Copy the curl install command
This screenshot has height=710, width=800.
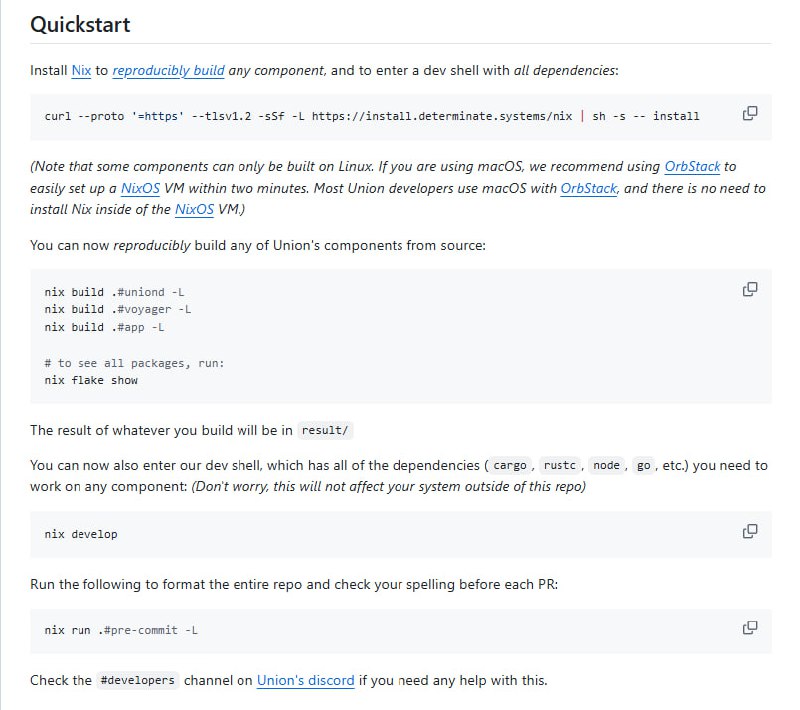coord(750,113)
